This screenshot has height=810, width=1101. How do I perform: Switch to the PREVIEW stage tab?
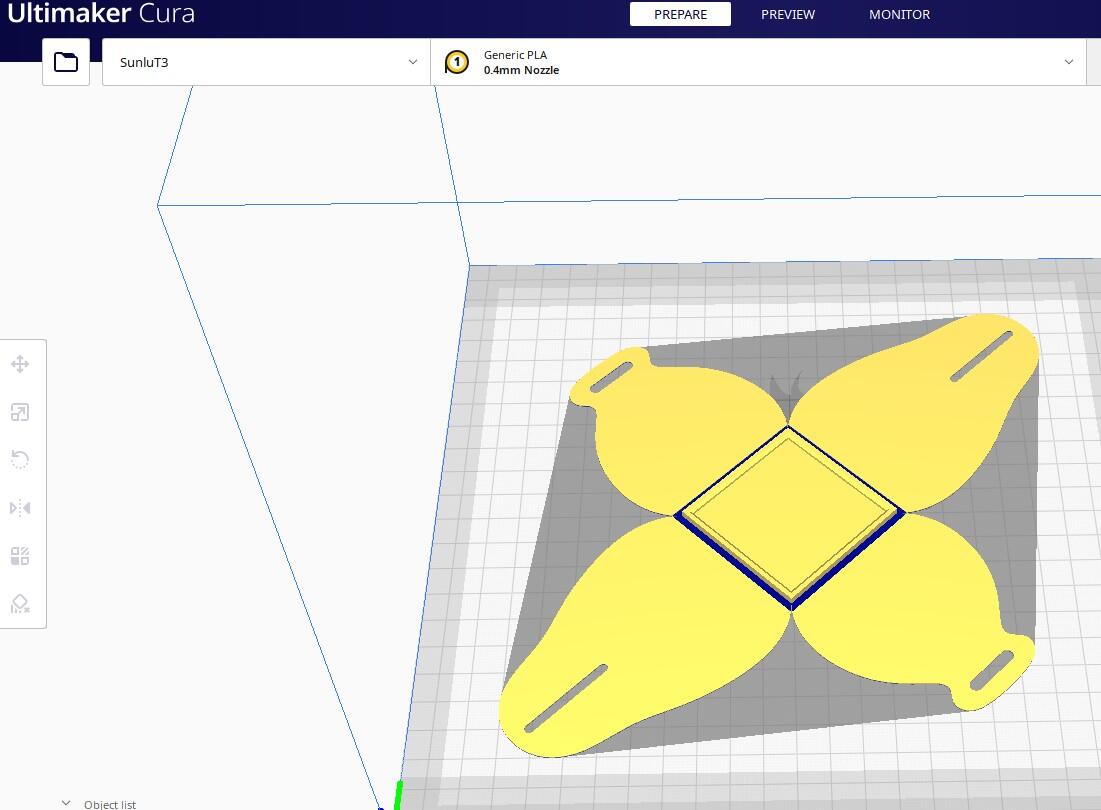pyautogui.click(x=788, y=14)
